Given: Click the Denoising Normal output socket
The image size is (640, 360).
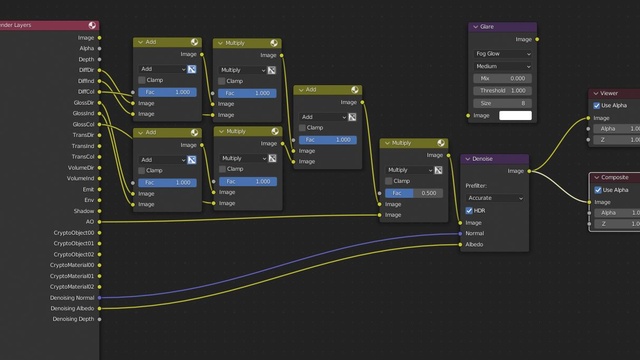Looking at the screenshot, I should coord(100,298).
